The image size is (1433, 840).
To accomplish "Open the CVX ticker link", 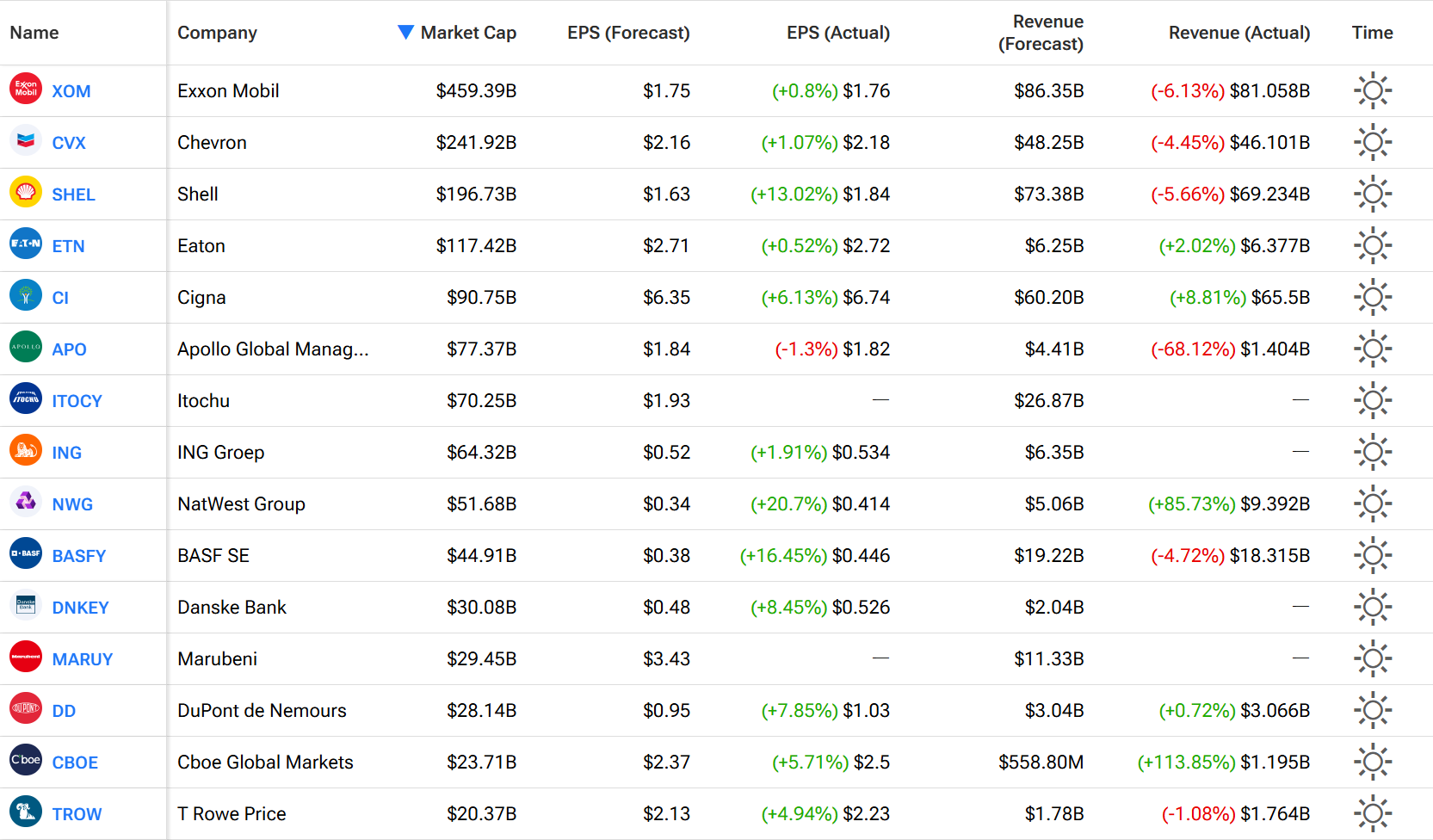I will (69, 143).
